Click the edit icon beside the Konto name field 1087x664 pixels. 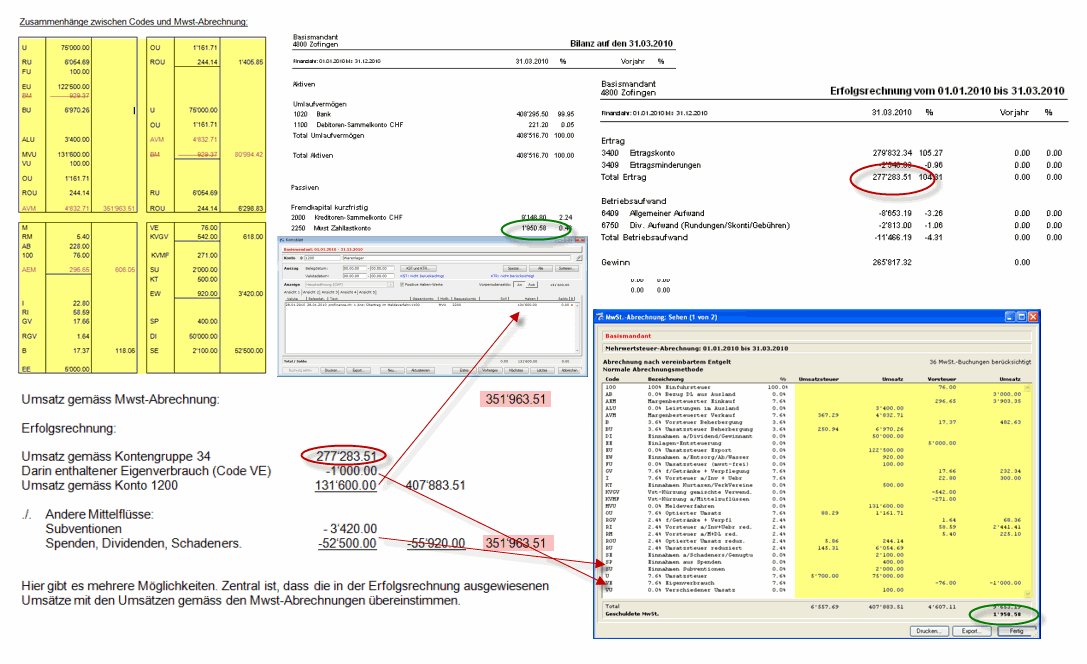[x=579, y=258]
